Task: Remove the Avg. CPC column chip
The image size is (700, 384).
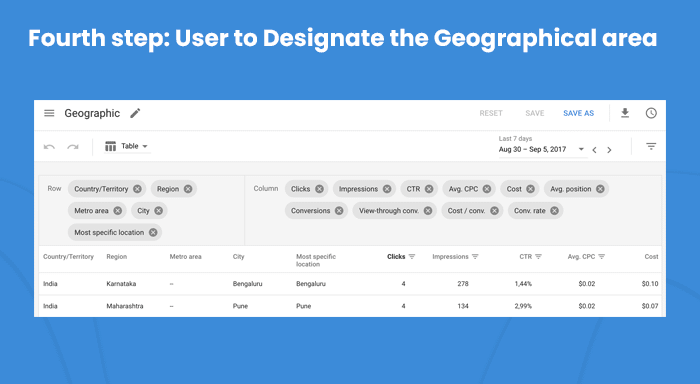Action: coord(487,189)
